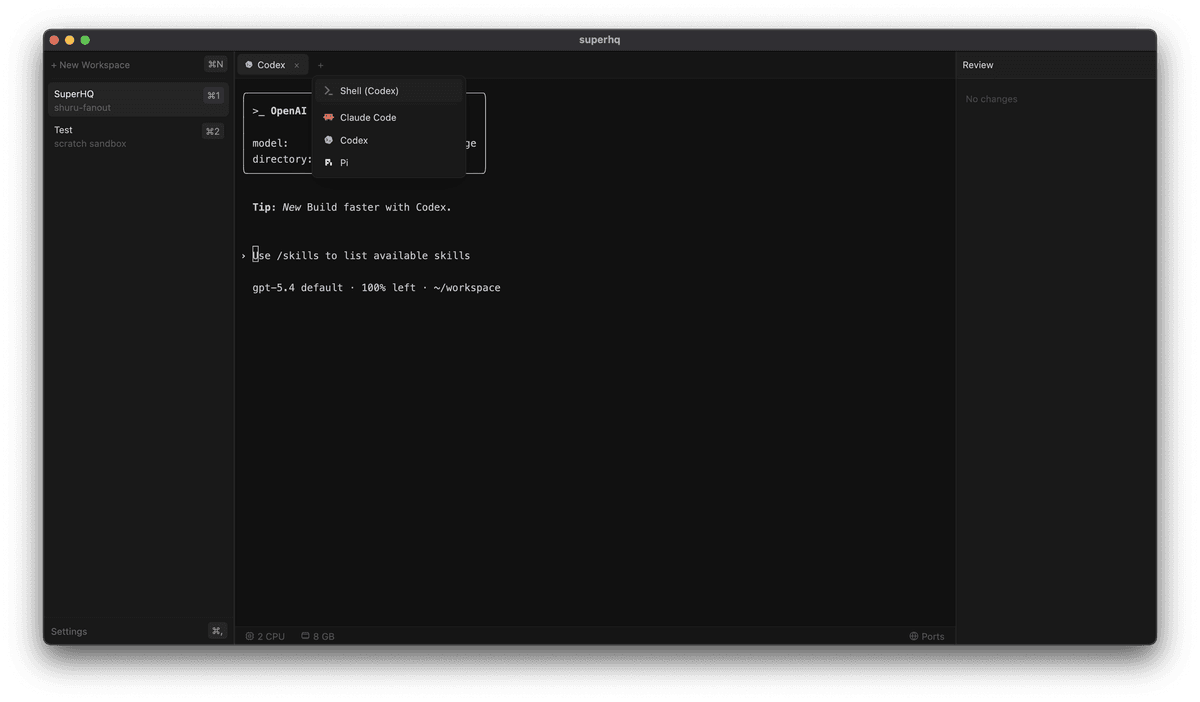1200x702 pixels.
Task: Click the Claude Code icon in the menu
Action: point(328,117)
